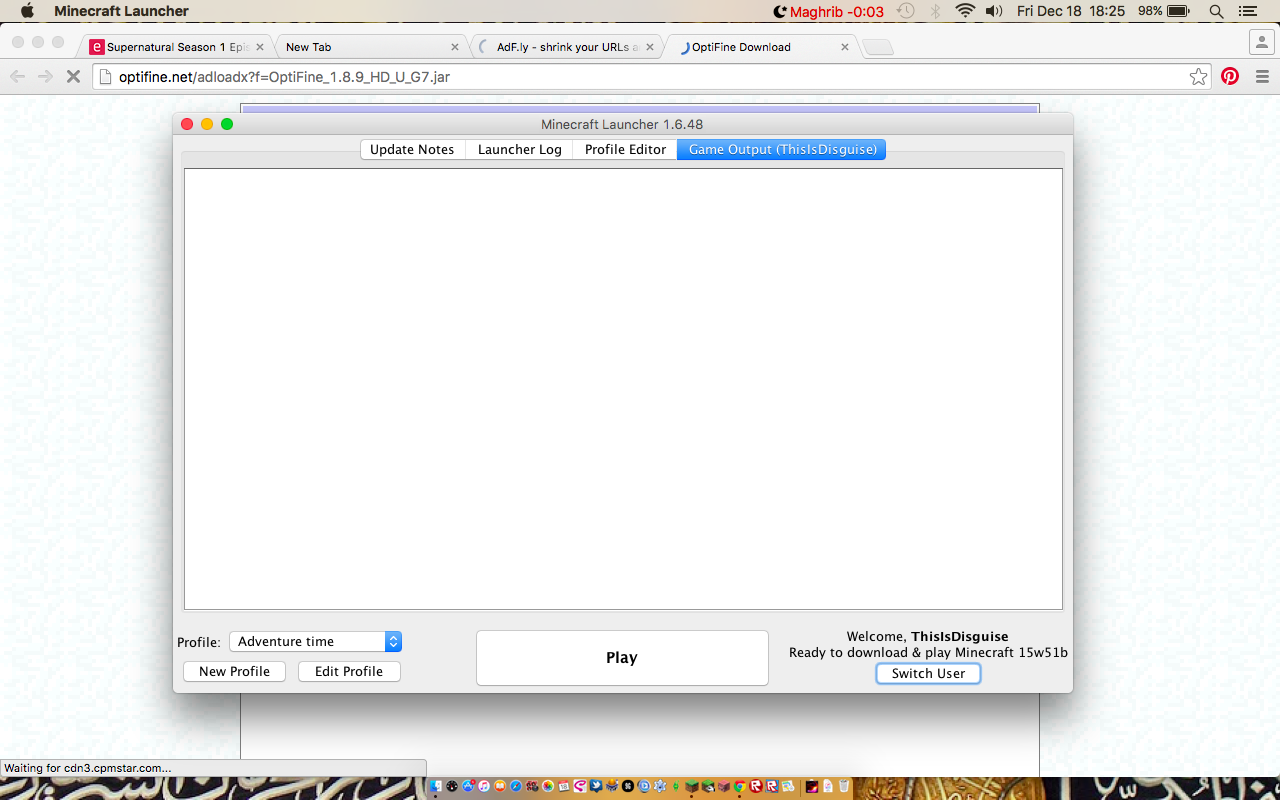Open the Chrome profile avatar button
1280x800 pixels.
[x=1261, y=42]
